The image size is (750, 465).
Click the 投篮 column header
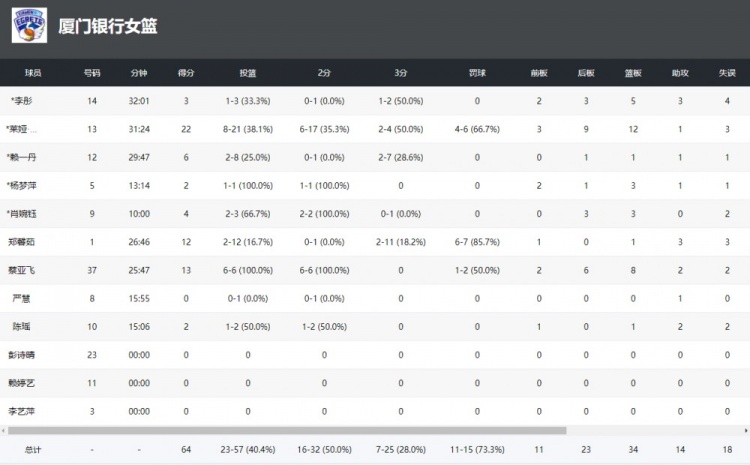[x=247, y=73]
